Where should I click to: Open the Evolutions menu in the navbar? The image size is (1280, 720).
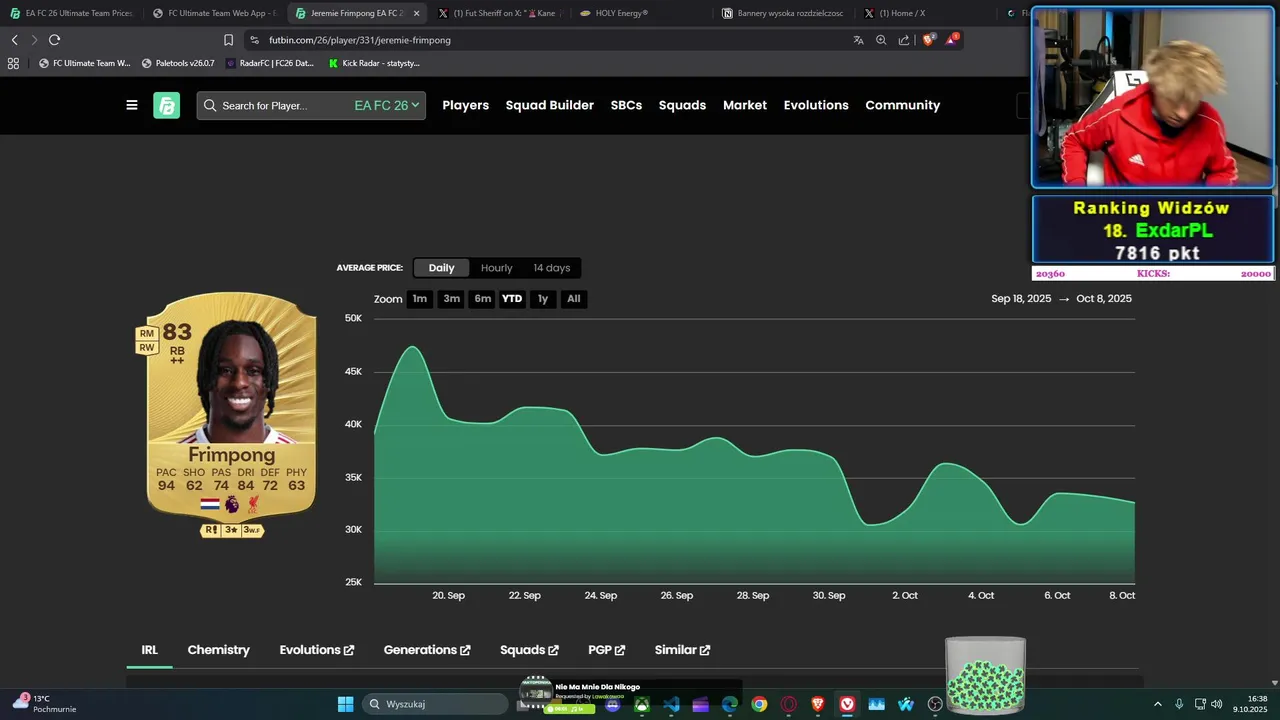816,105
